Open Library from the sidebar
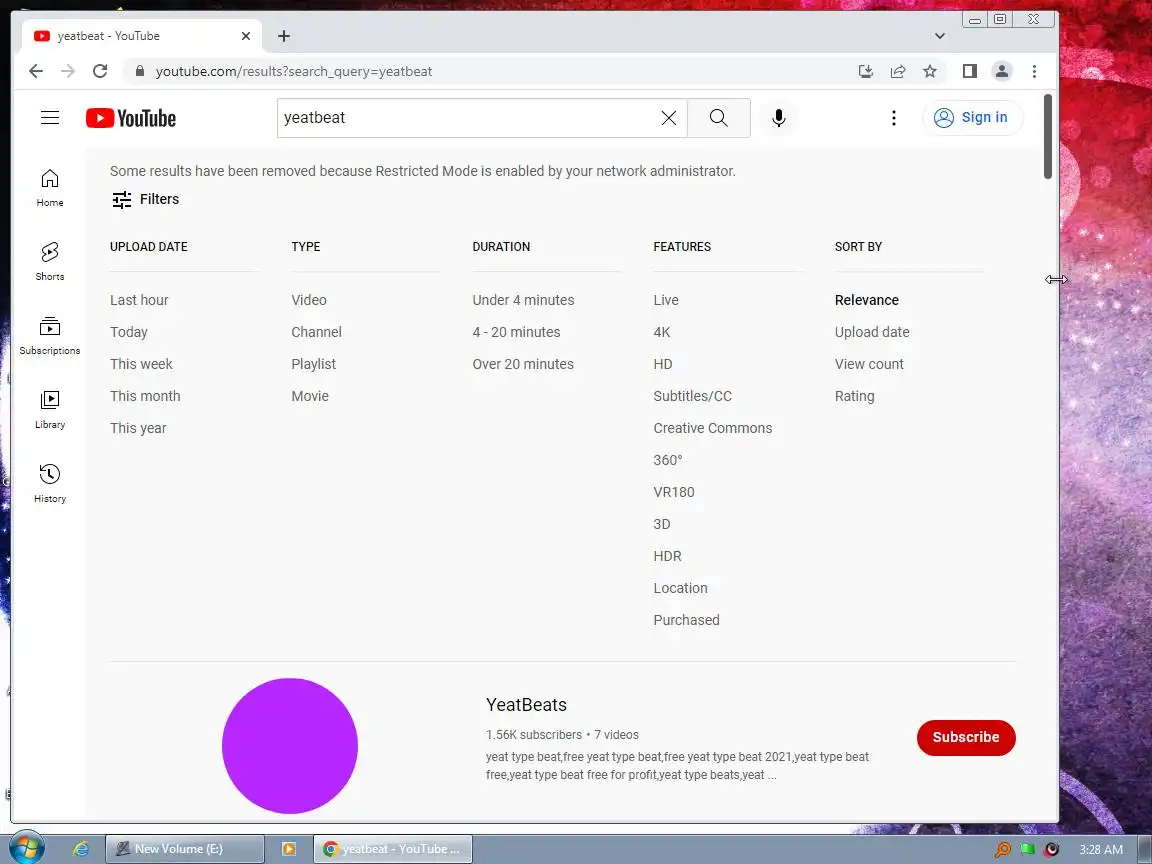Viewport: 1152px width, 864px height. pyautogui.click(x=50, y=410)
